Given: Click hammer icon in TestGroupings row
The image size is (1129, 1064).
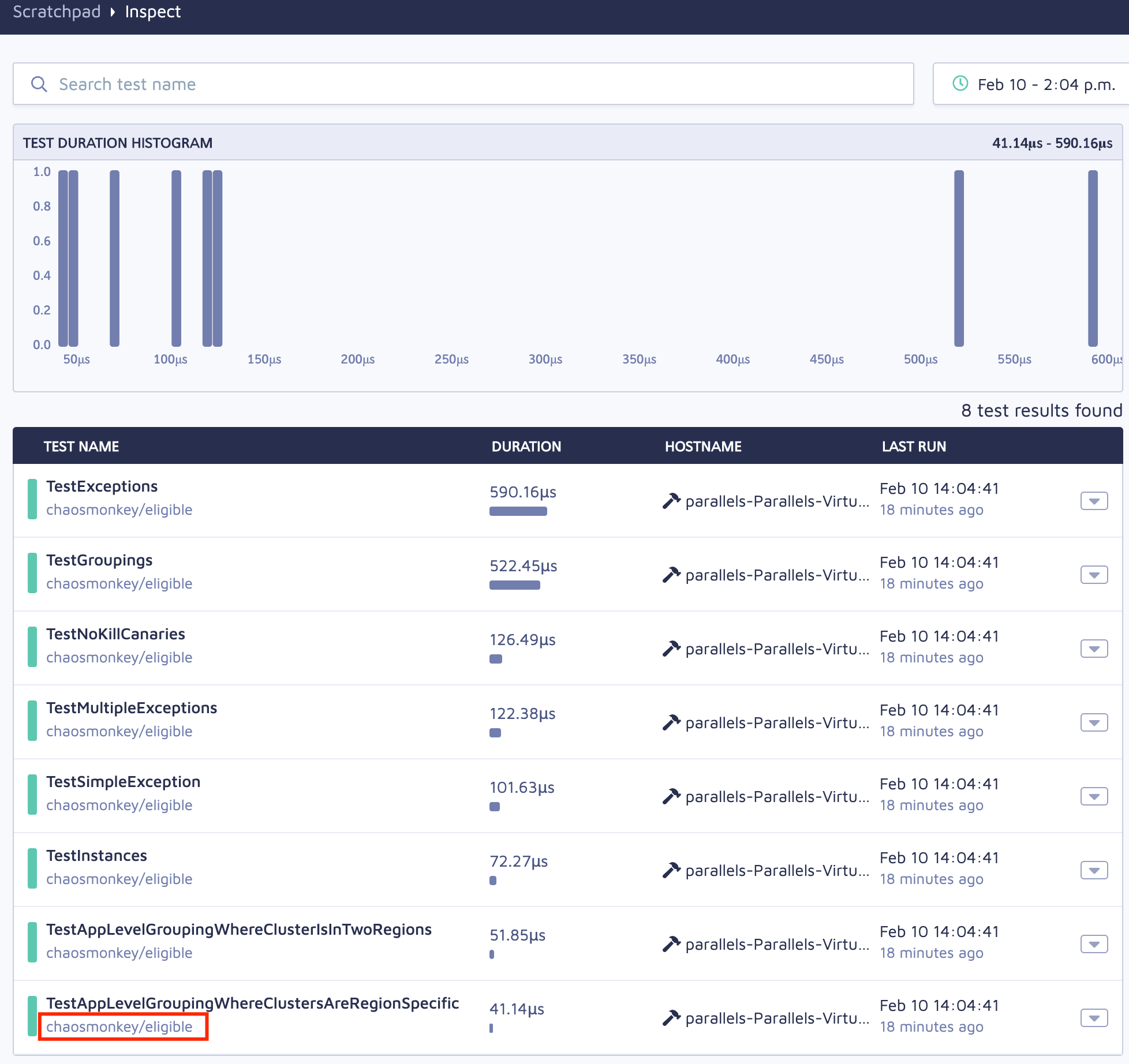Looking at the screenshot, I should tap(671, 575).
